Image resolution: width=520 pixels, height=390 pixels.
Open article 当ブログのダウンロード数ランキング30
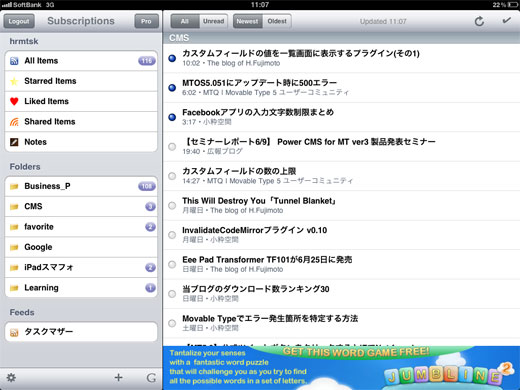[x=341, y=294]
